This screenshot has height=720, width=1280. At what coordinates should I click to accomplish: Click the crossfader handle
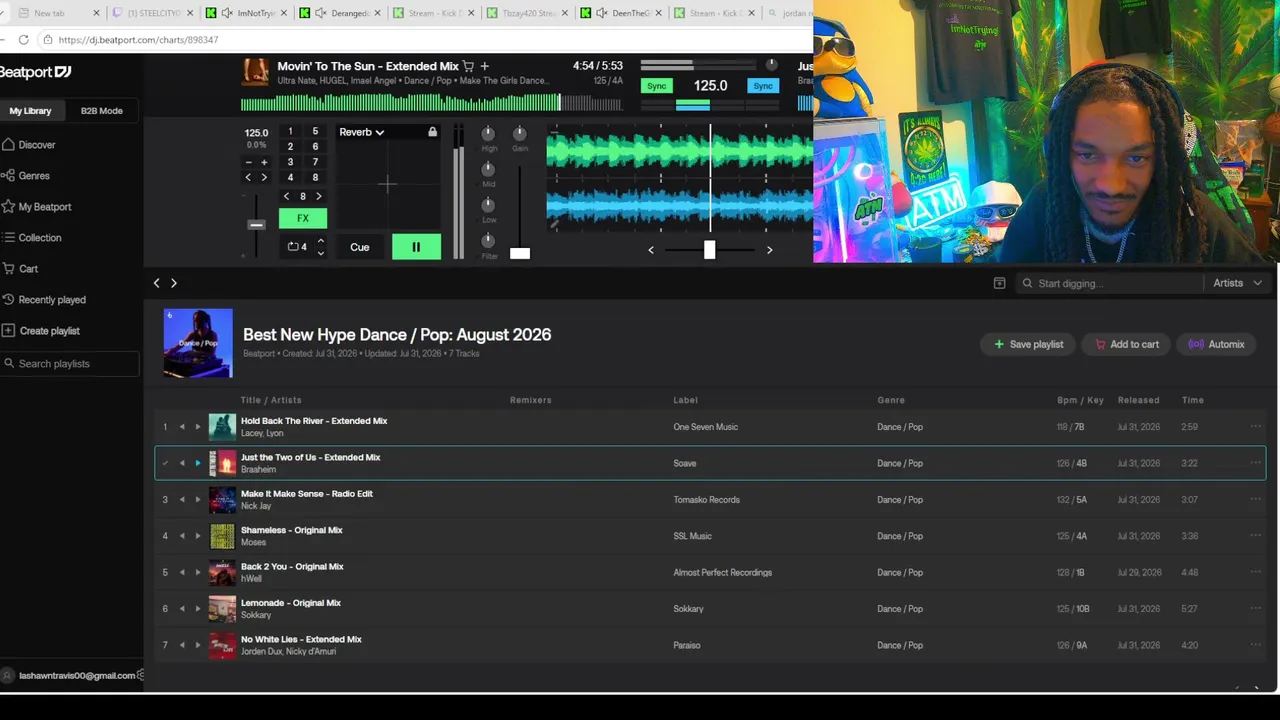point(709,249)
